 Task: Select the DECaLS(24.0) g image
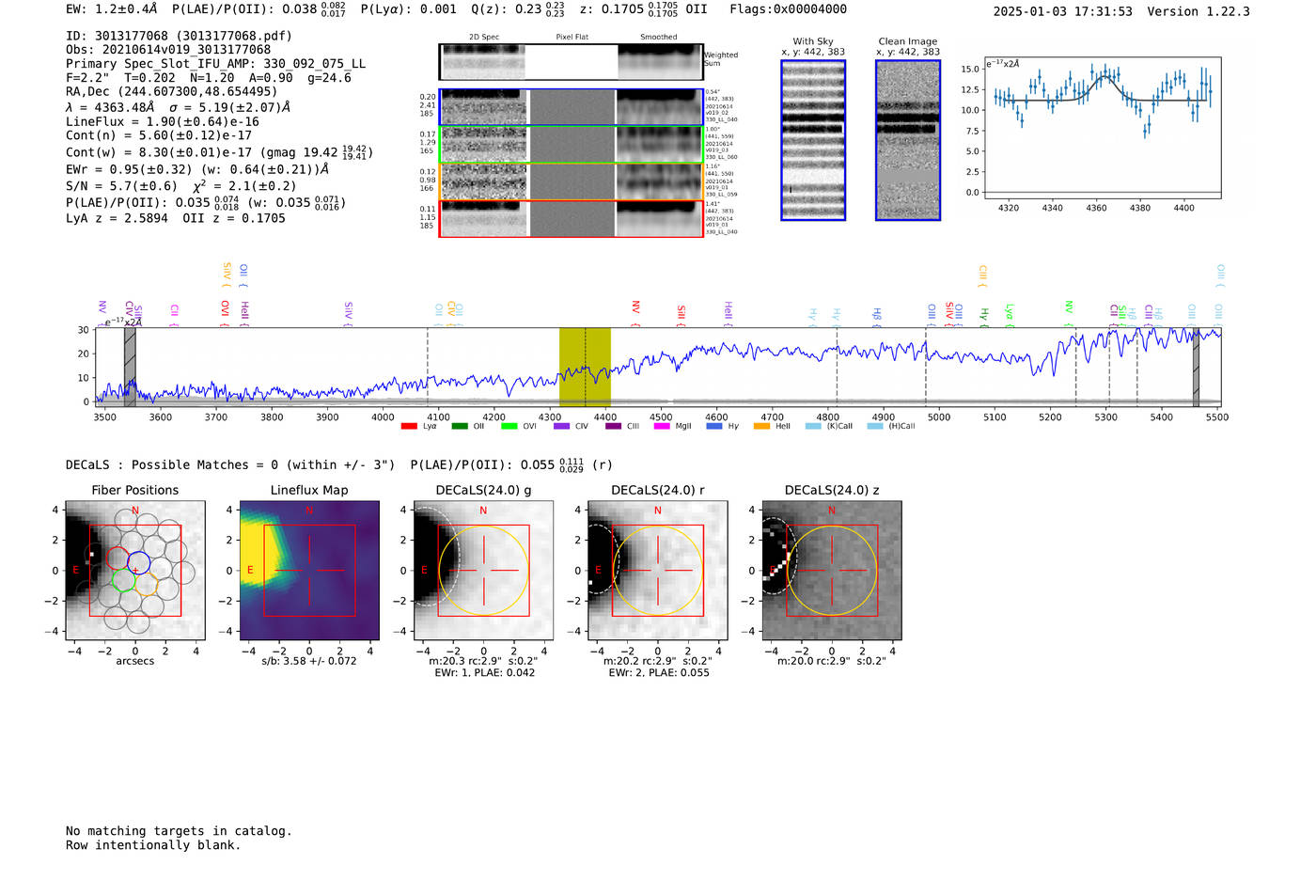483,570
